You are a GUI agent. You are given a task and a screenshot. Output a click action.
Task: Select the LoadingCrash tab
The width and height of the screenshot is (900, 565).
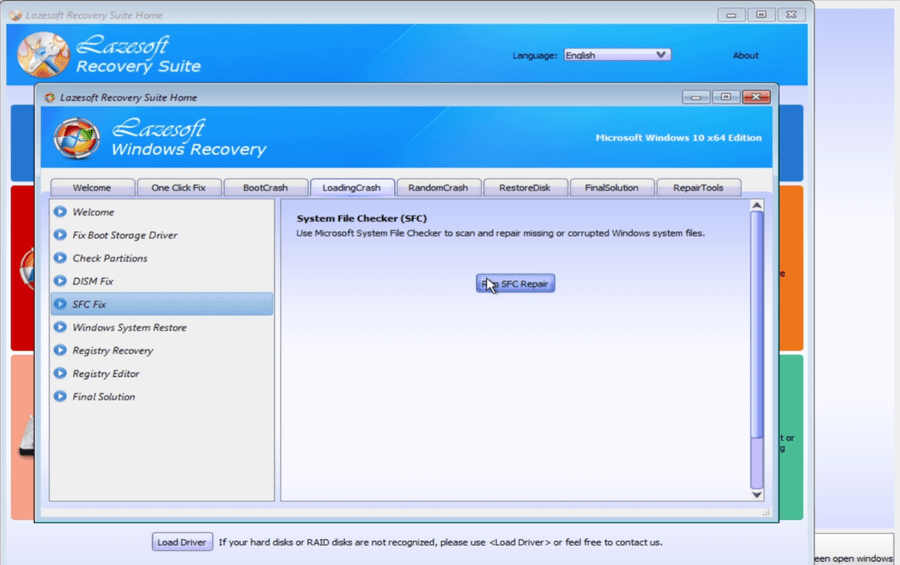point(352,188)
